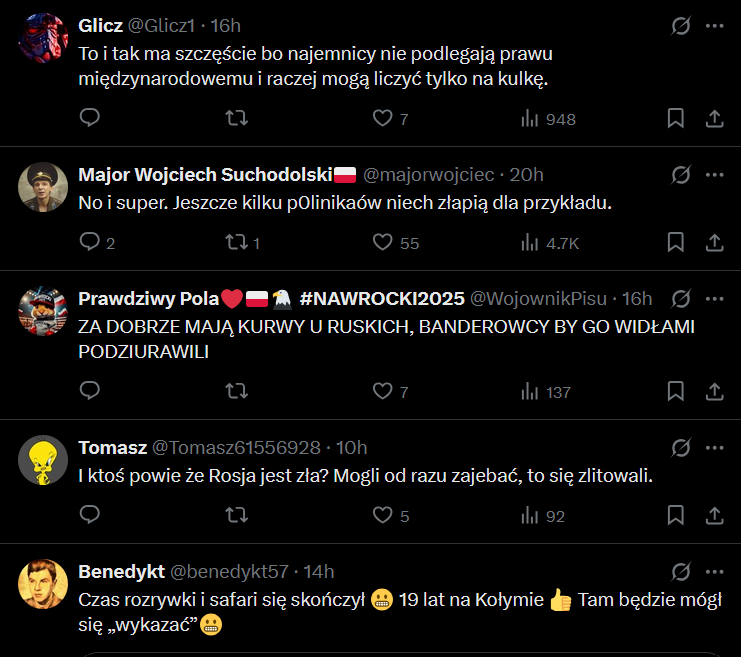Image resolution: width=741 pixels, height=657 pixels.
Task: Open Grok icon on Benedykt's tweet
Action: tap(681, 572)
